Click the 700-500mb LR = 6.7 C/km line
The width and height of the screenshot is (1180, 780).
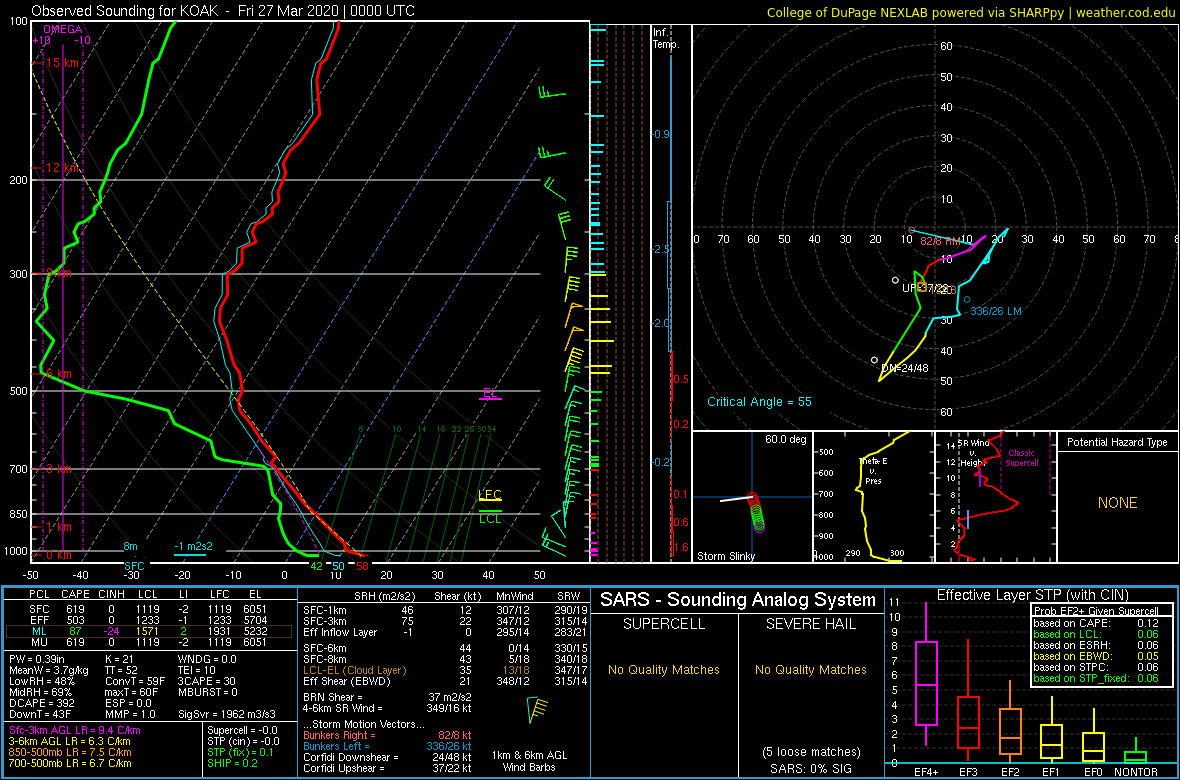tap(69, 763)
